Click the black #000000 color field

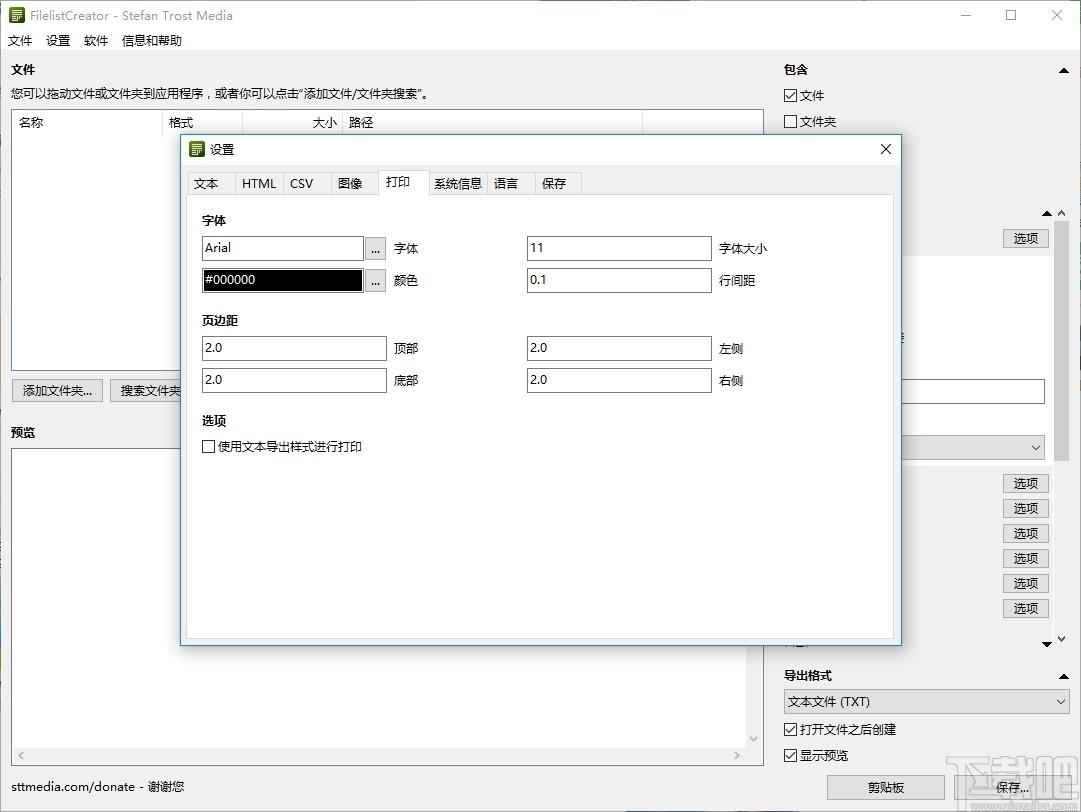pyautogui.click(x=283, y=280)
